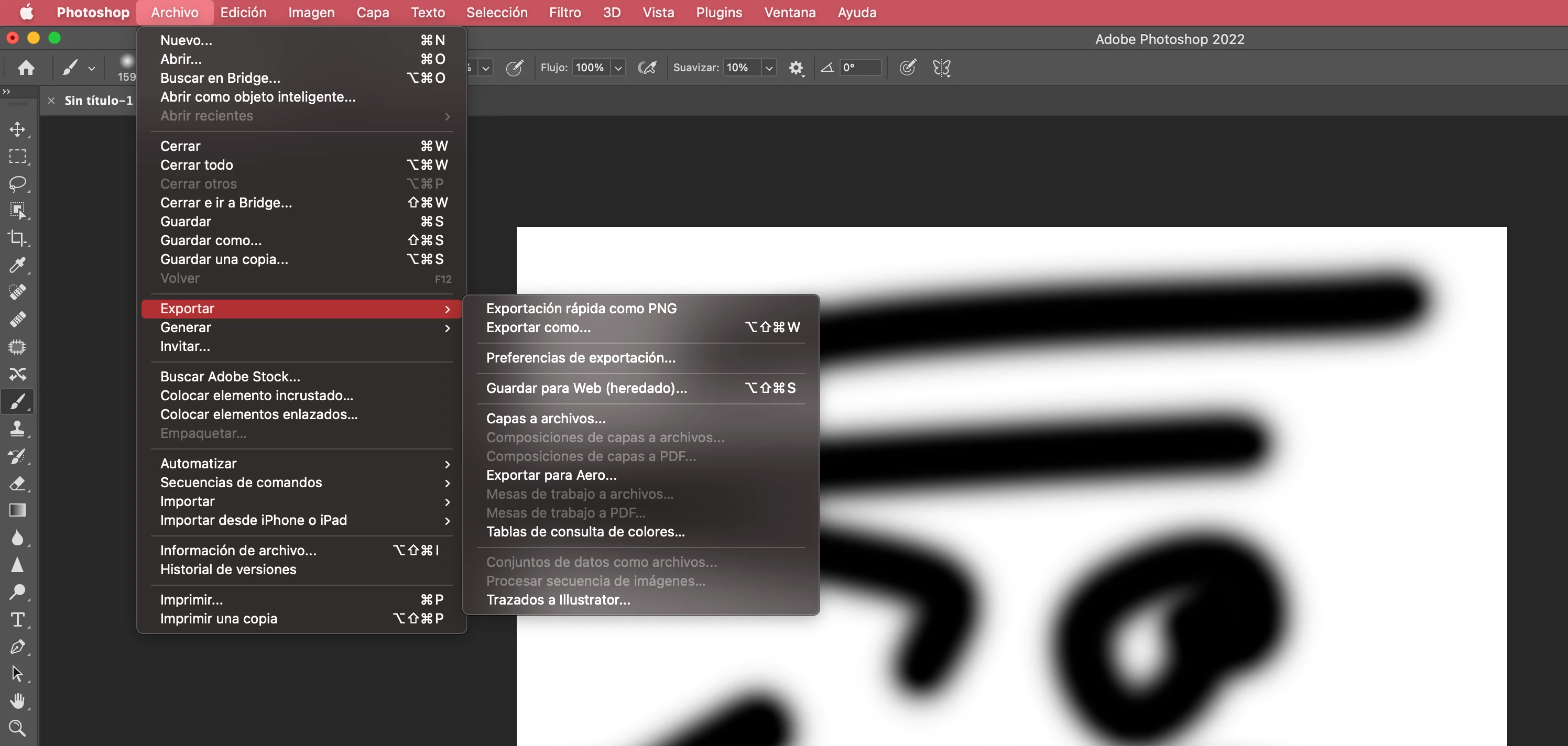Select the Move tool
This screenshot has width=1568, height=746.
(x=17, y=129)
